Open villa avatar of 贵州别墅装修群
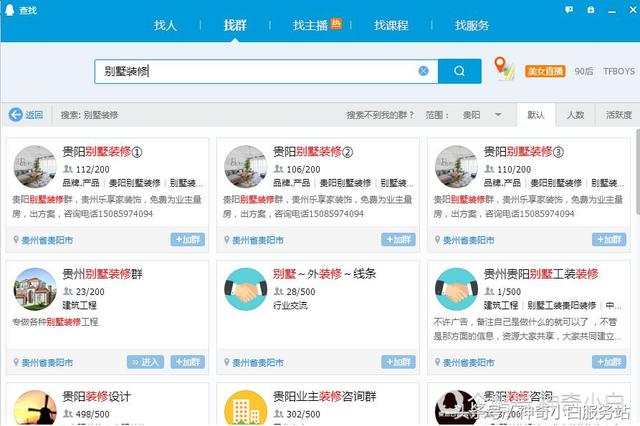This screenshot has width=640, height=426. pos(35,289)
